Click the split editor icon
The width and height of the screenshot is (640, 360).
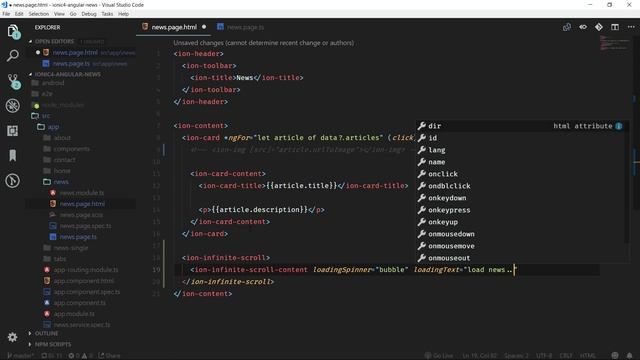(x=615, y=27)
